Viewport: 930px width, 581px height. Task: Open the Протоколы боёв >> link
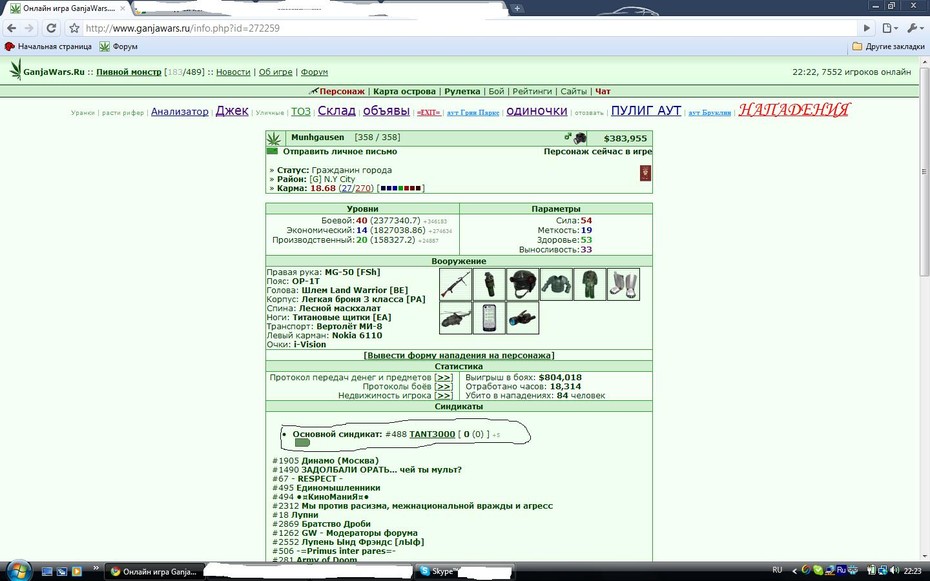[443, 387]
